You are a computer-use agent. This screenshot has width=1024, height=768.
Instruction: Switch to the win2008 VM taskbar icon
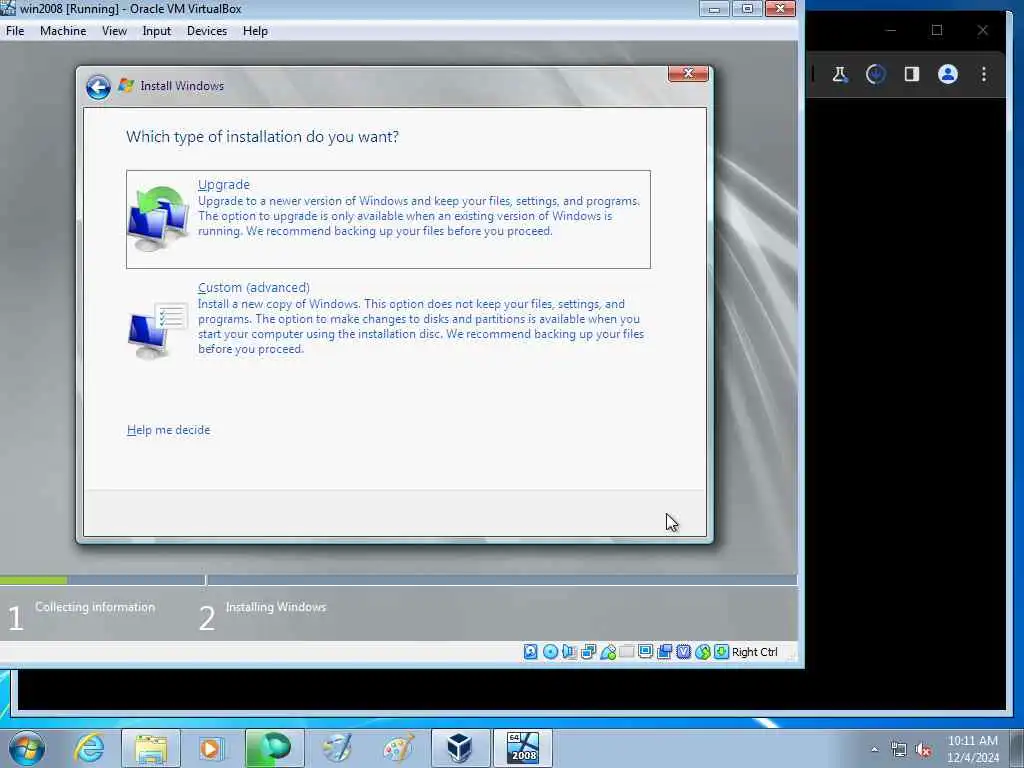[x=523, y=748]
